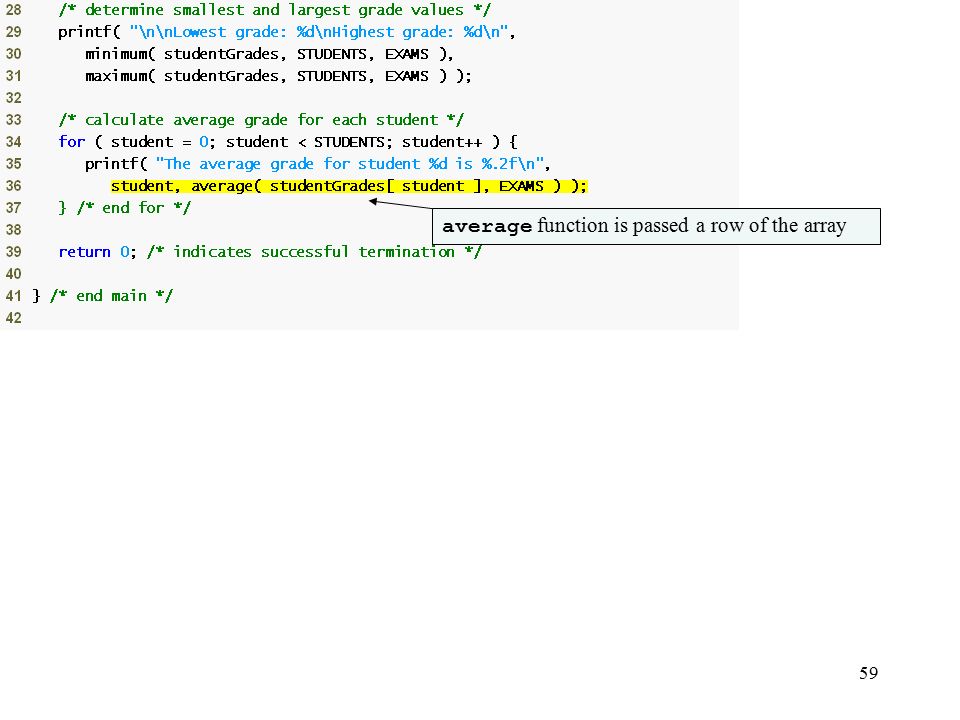Click line number 28
This screenshot has width=960, height=720.
pyautogui.click(x=13, y=10)
